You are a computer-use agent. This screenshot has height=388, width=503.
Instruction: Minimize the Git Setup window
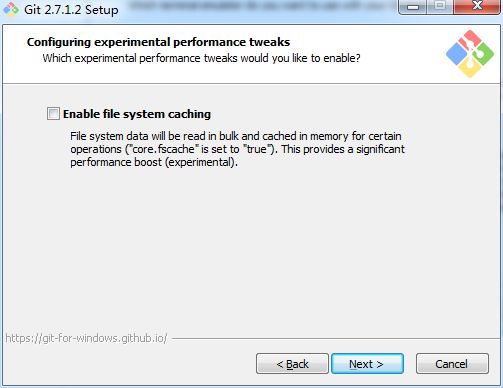tap(413, 7)
